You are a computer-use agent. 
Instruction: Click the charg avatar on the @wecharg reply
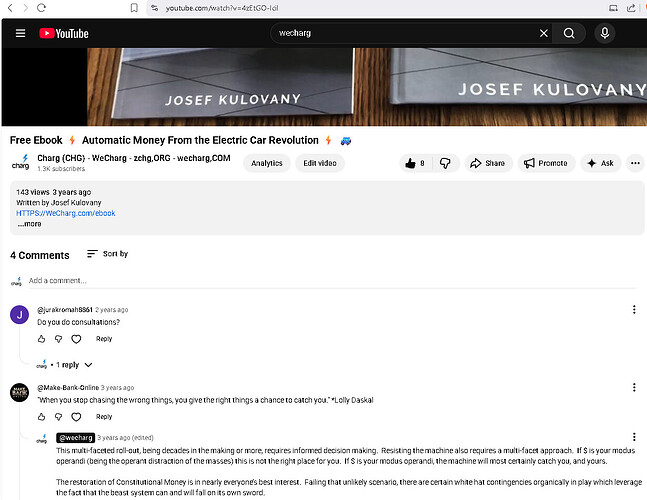click(42, 439)
